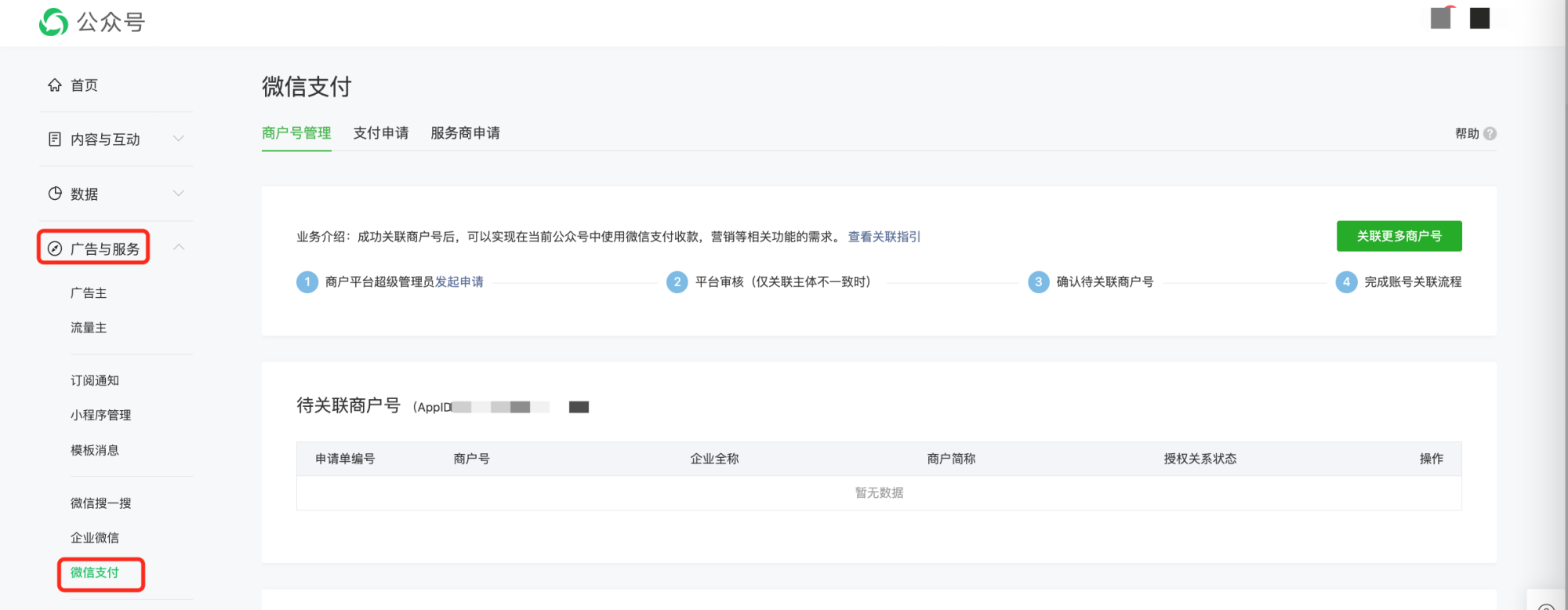Click the 操作 column header

[x=1432, y=459]
